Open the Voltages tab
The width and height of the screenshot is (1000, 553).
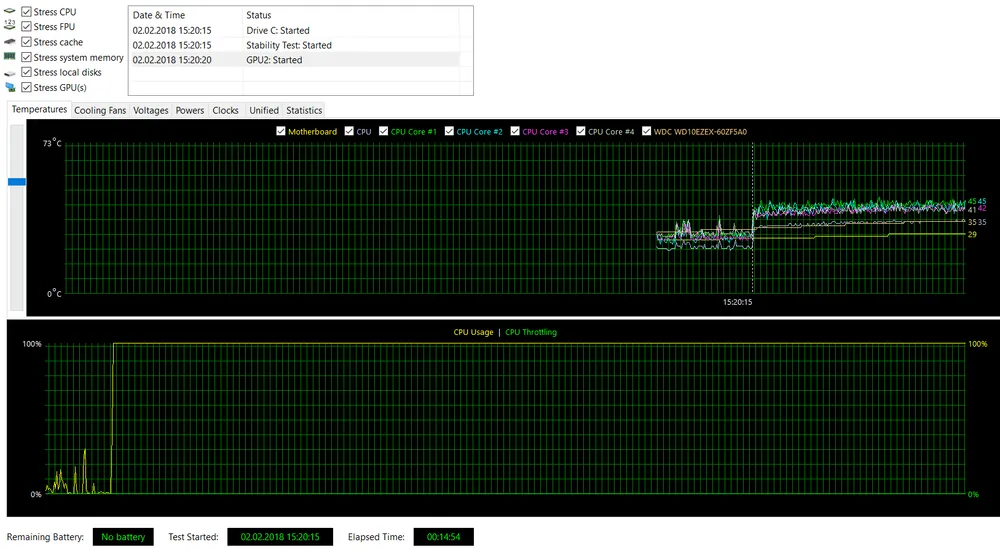151,110
